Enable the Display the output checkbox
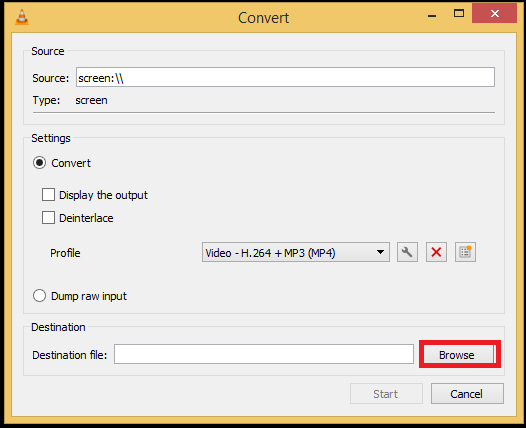Image resolution: width=526 pixels, height=428 pixels. (x=48, y=195)
